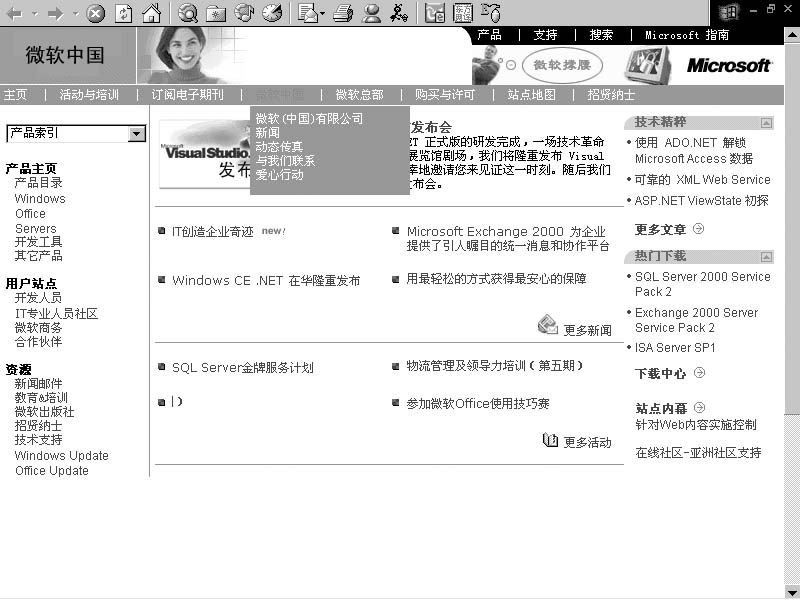Collapse the 热门下载 panel arrow

(766, 257)
